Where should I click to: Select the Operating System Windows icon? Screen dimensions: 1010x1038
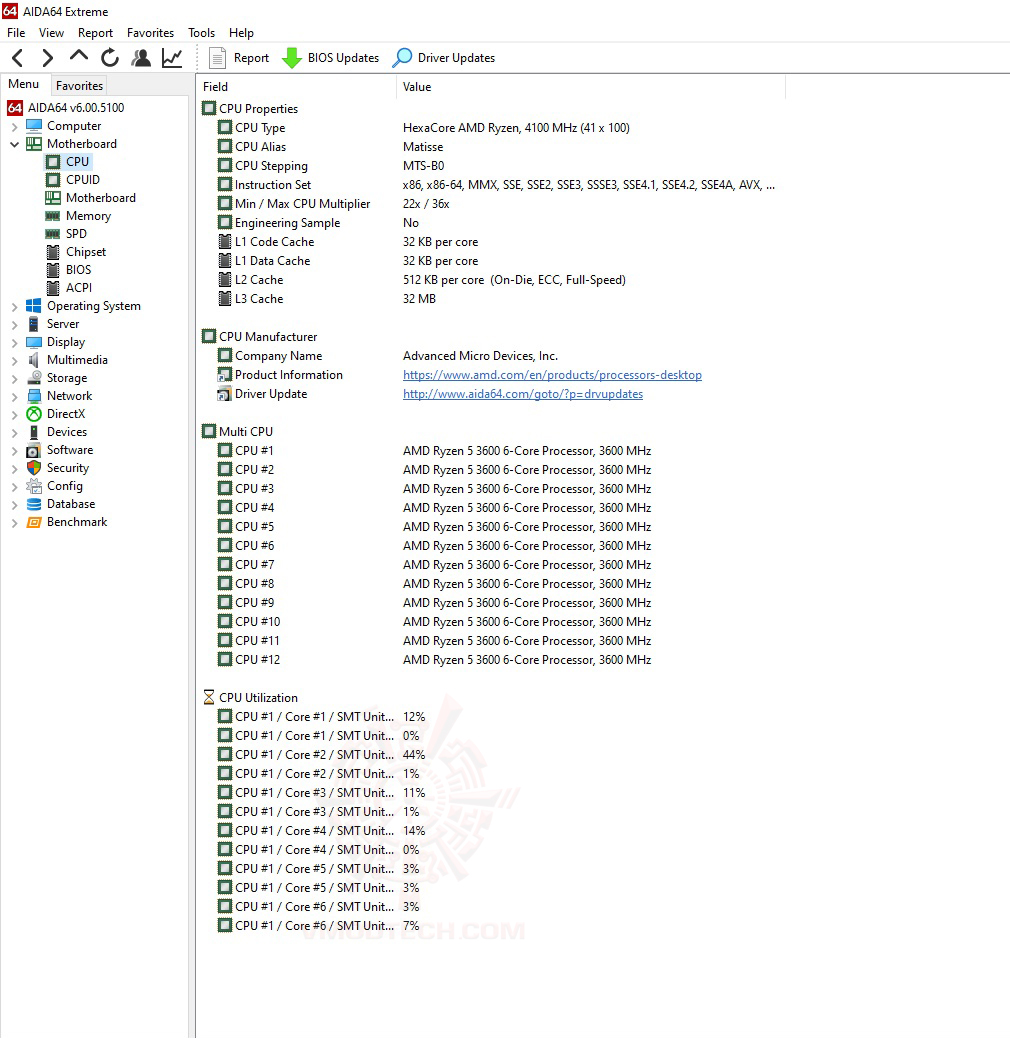(x=34, y=306)
